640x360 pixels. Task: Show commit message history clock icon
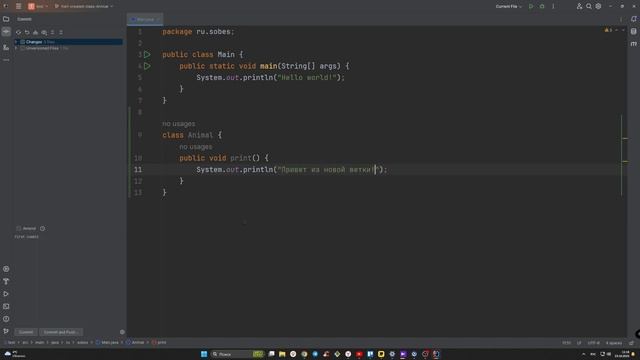(42, 229)
